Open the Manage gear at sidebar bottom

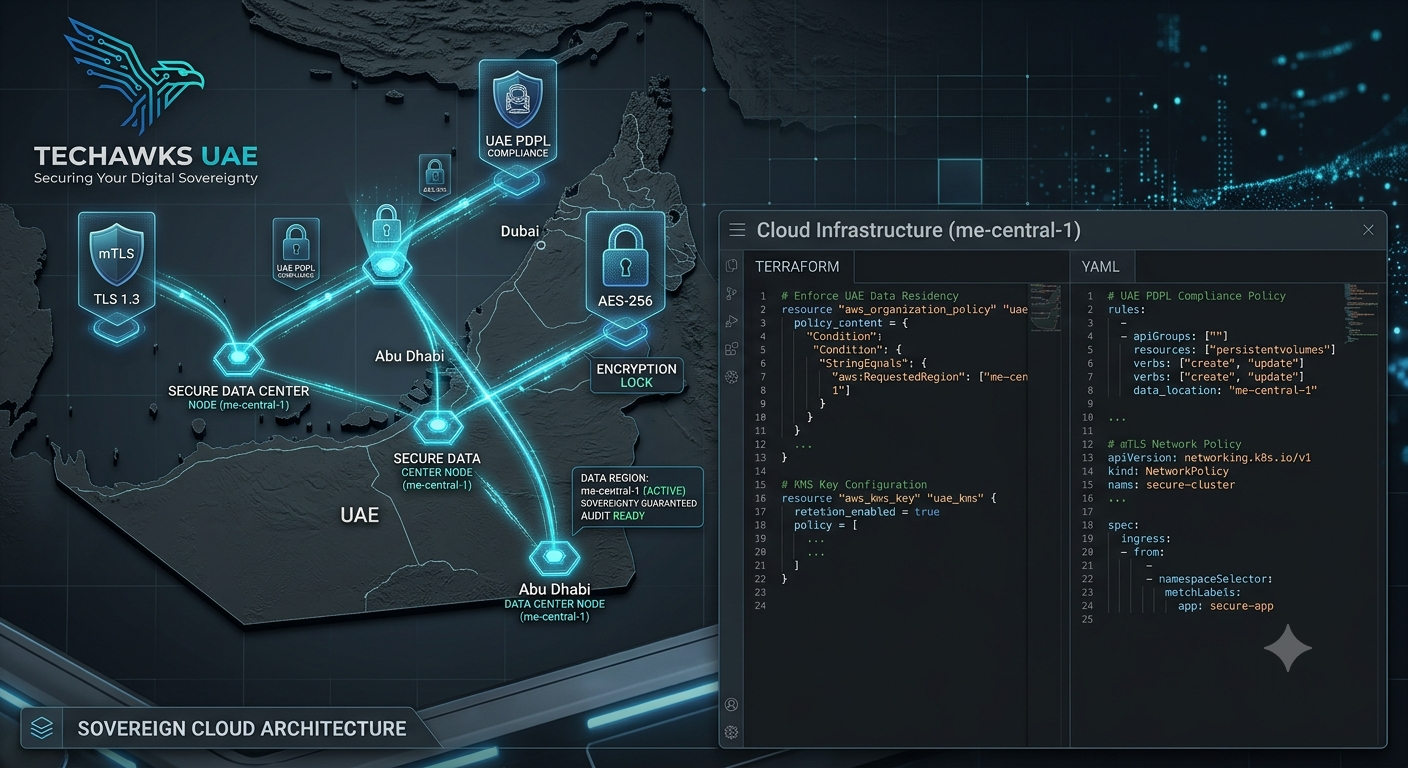click(732, 732)
